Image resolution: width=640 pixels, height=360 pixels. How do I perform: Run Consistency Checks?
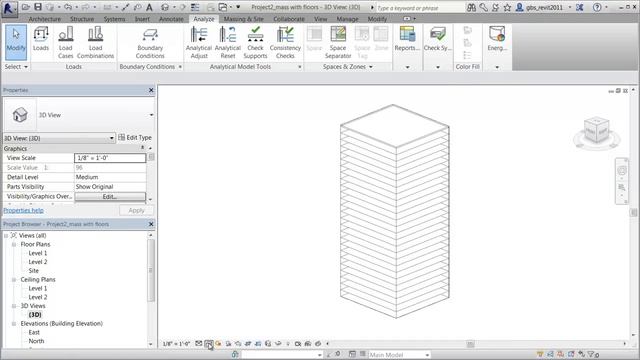pyautogui.click(x=285, y=42)
